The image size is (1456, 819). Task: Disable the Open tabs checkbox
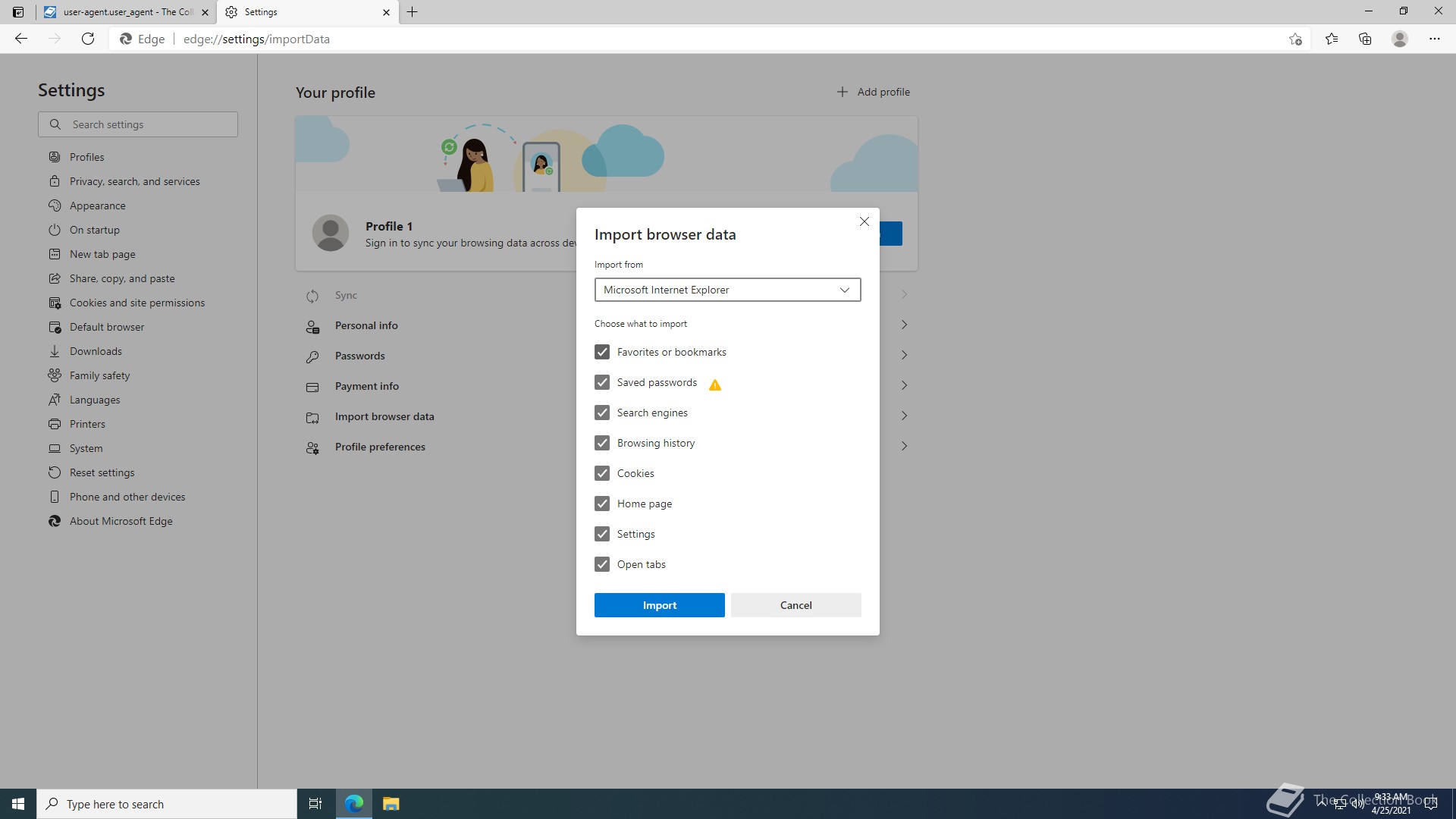[x=602, y=564]
